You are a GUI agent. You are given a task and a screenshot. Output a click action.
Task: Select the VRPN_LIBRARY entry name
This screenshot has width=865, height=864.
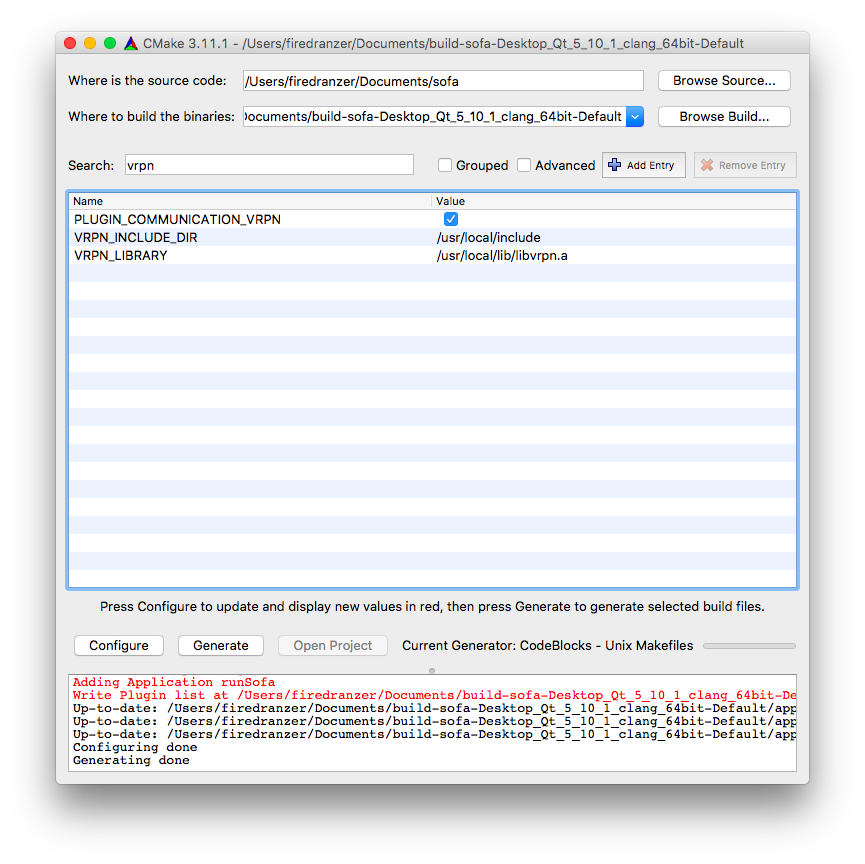tap(120, 255)
